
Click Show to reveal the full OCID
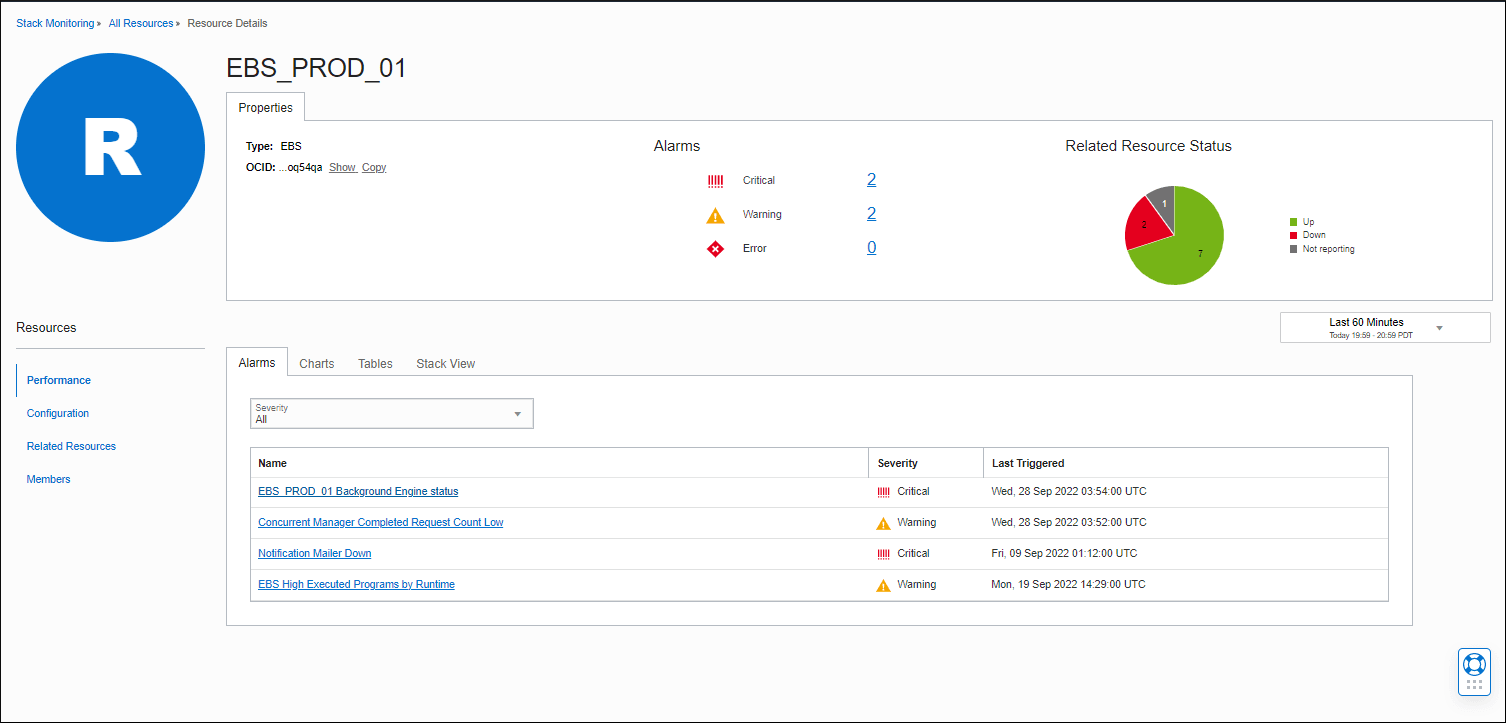[x=342, y=167]
